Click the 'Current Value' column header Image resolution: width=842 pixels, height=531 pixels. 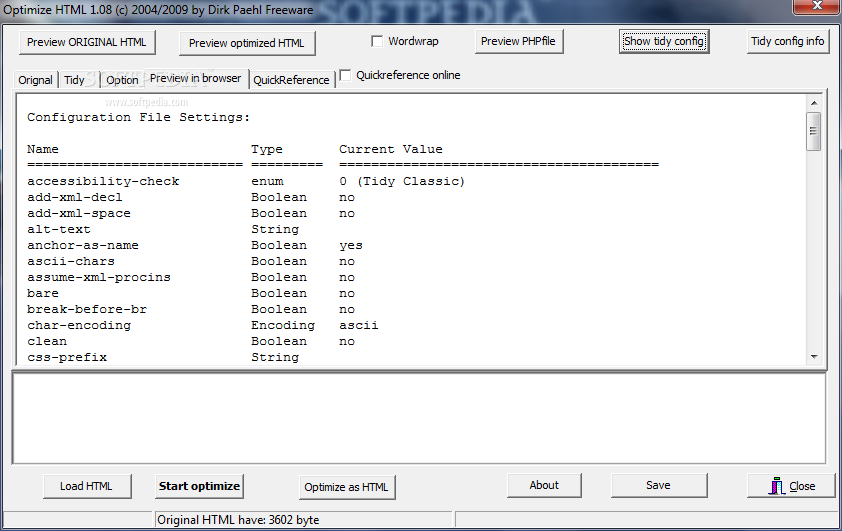click(x=391, y=149)
